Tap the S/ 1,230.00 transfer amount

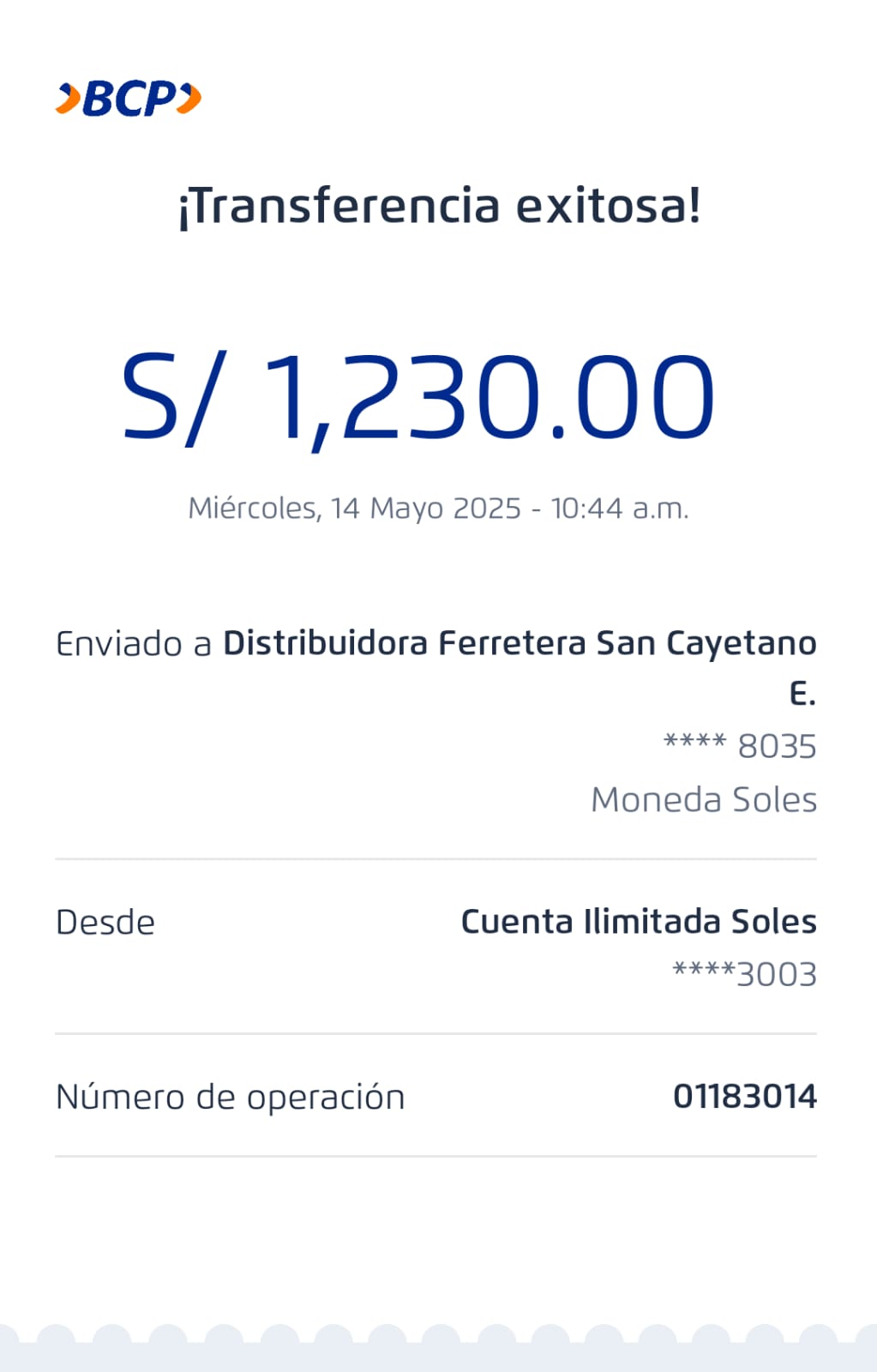(x=418, y=398)
